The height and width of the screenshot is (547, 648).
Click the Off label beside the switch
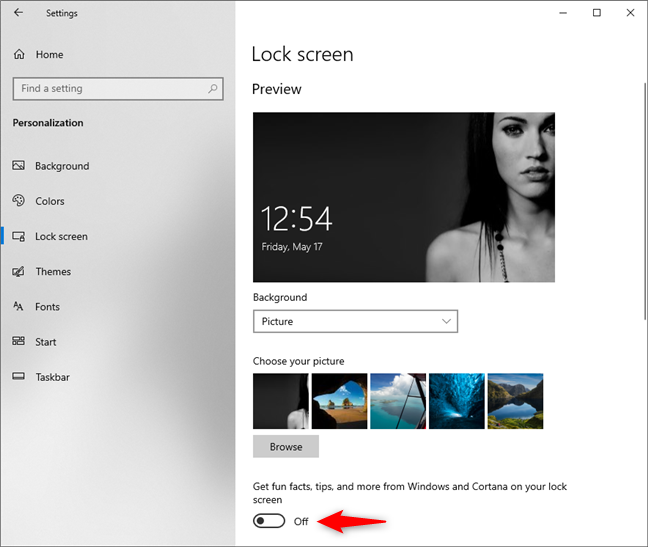point(301,521)
